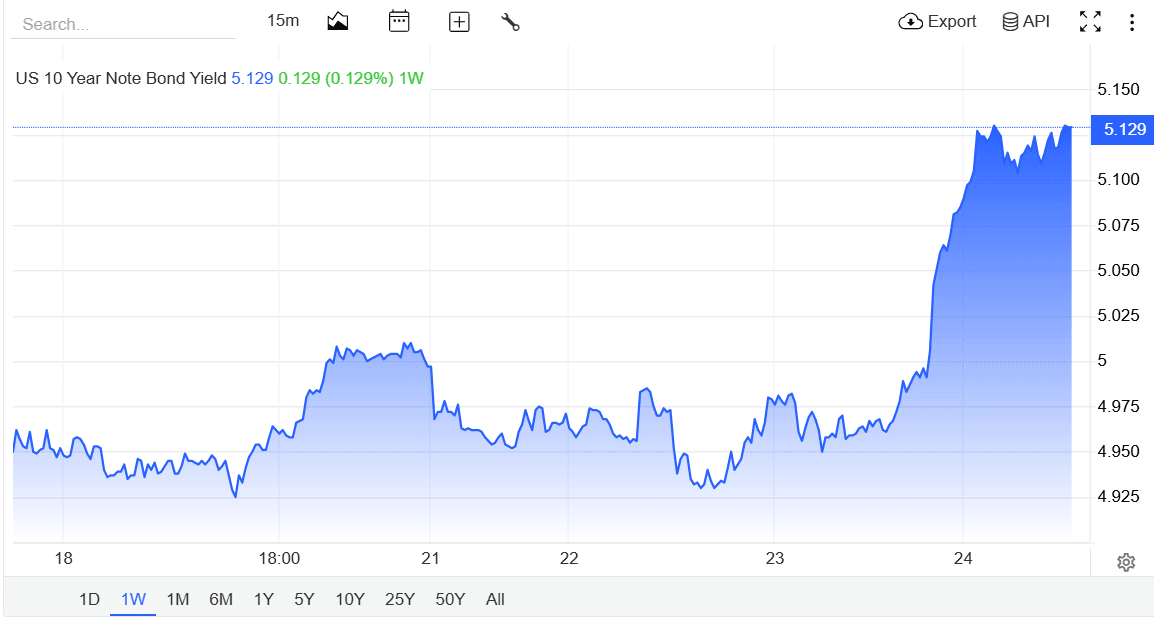Choose the 1Y time range
1154x618 pixels.
[263, 599]
